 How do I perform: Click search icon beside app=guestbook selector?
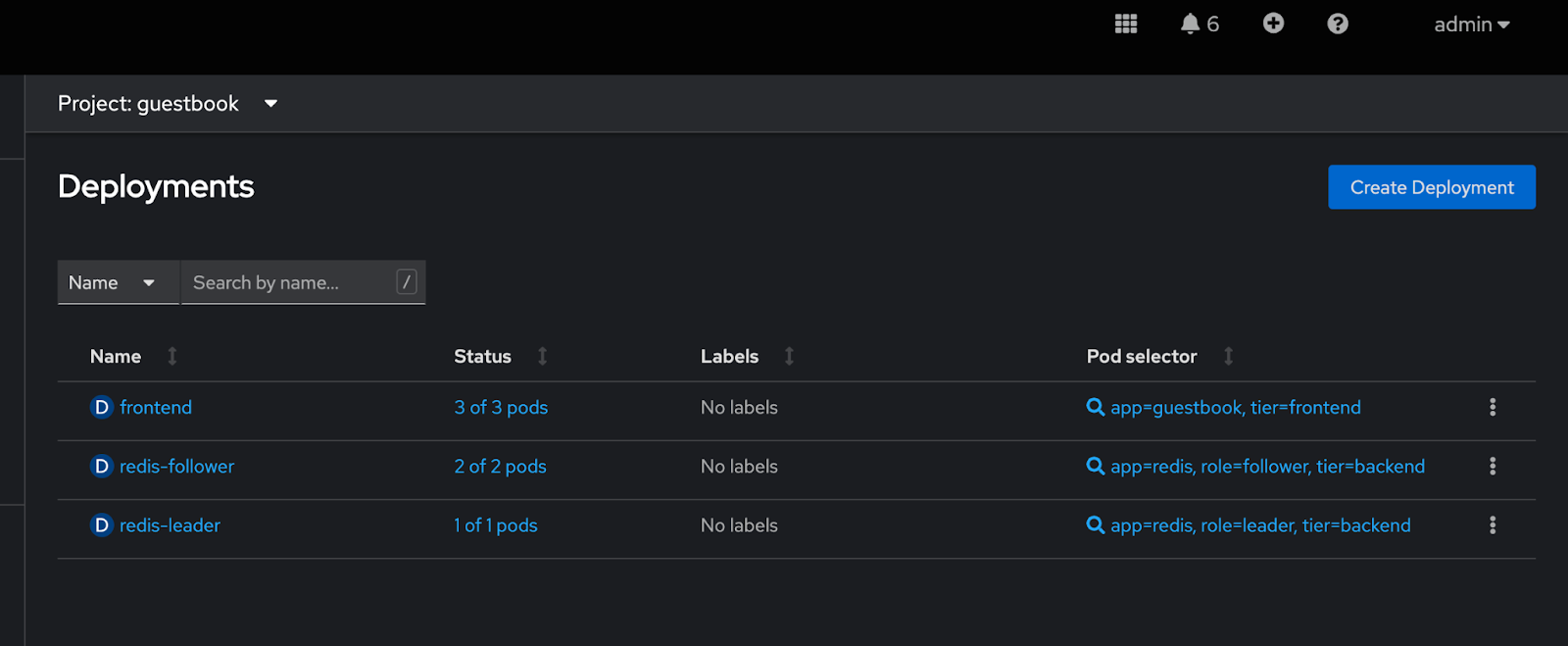pyautogui.click(x=1096, y=407)
